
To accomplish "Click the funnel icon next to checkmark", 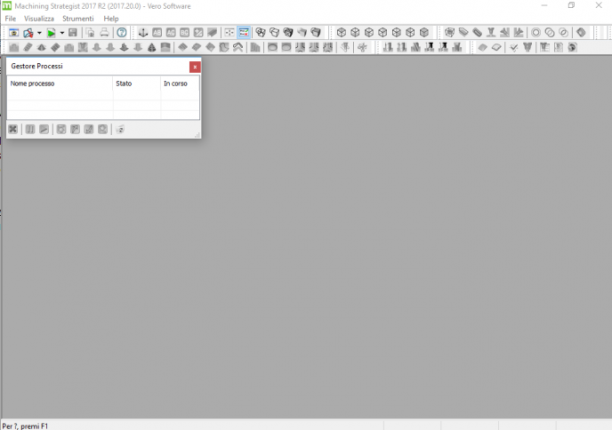I will click(x=528, y=47).
